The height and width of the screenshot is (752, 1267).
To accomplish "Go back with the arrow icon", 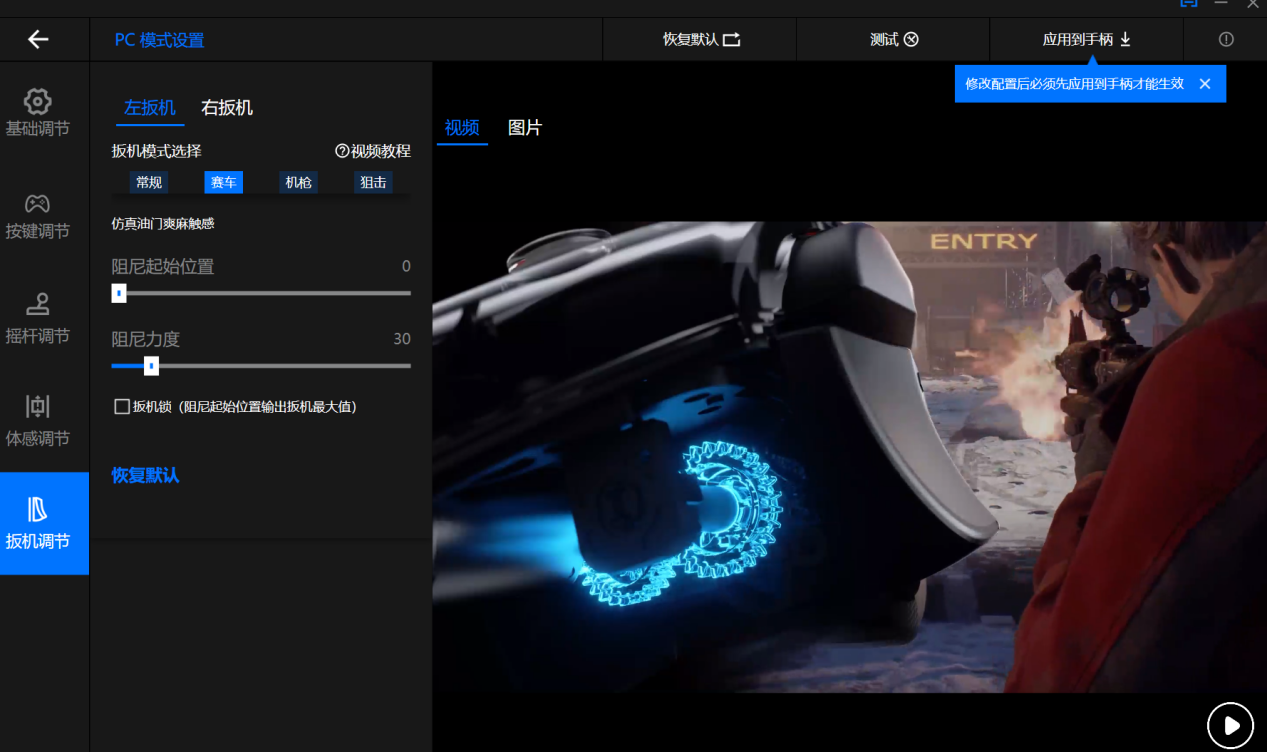I will pyautogui.click(x=38, y=39).
